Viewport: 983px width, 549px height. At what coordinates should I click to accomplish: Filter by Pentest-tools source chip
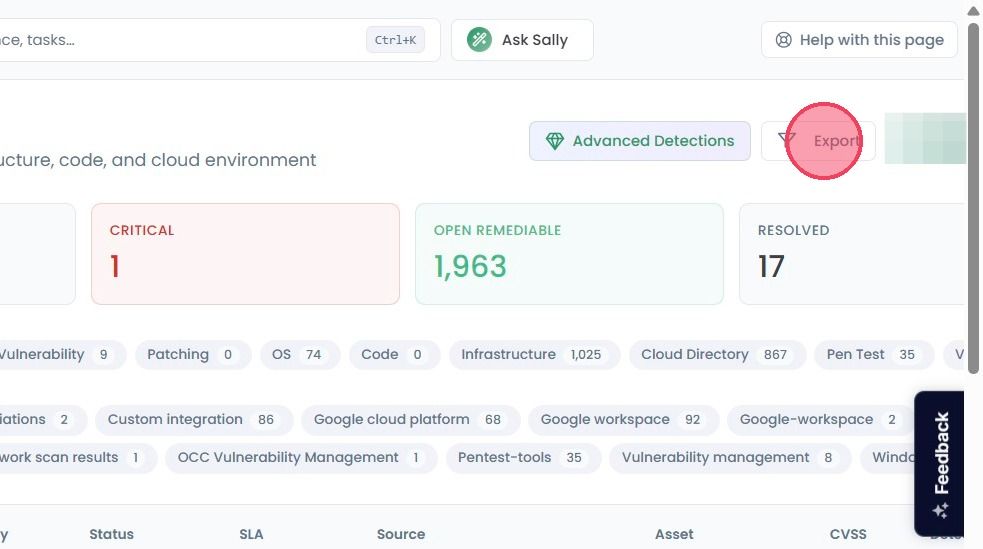(x=523, y=458)
